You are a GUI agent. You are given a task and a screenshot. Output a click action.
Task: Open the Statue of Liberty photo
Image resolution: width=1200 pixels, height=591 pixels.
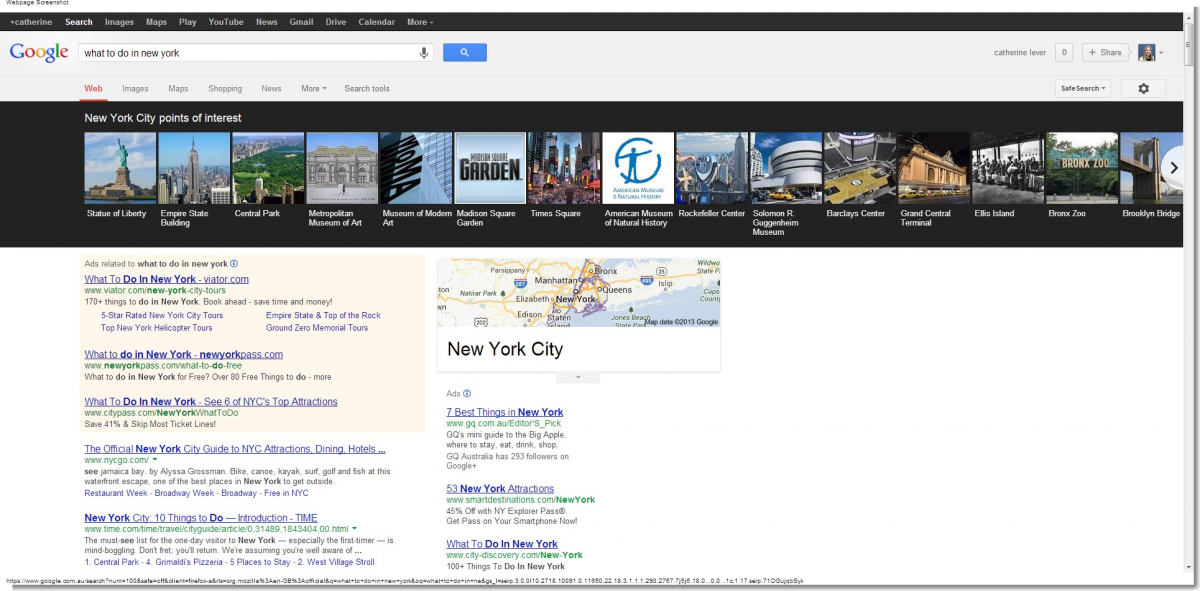[120, 168]
